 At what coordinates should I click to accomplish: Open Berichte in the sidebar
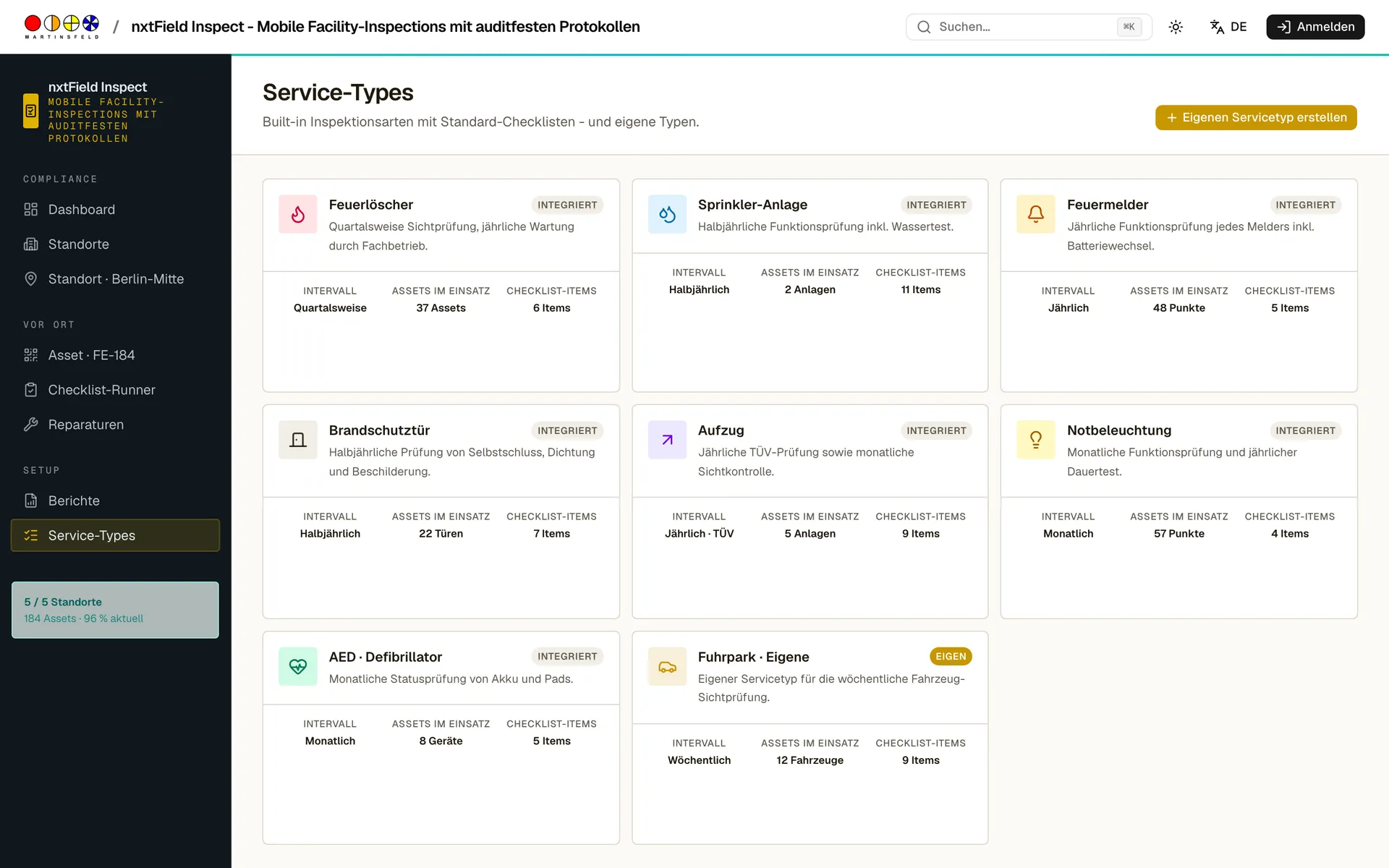tap(115, 501)
